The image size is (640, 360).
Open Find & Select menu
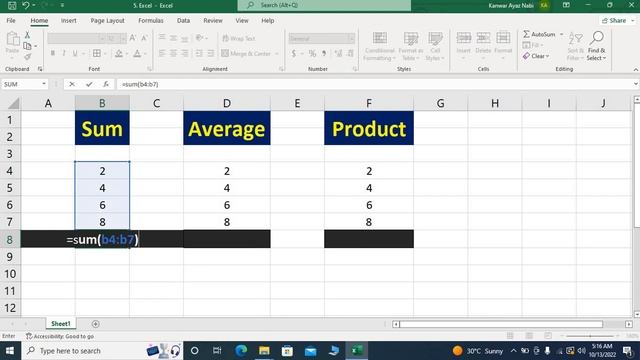click(597, 46)
